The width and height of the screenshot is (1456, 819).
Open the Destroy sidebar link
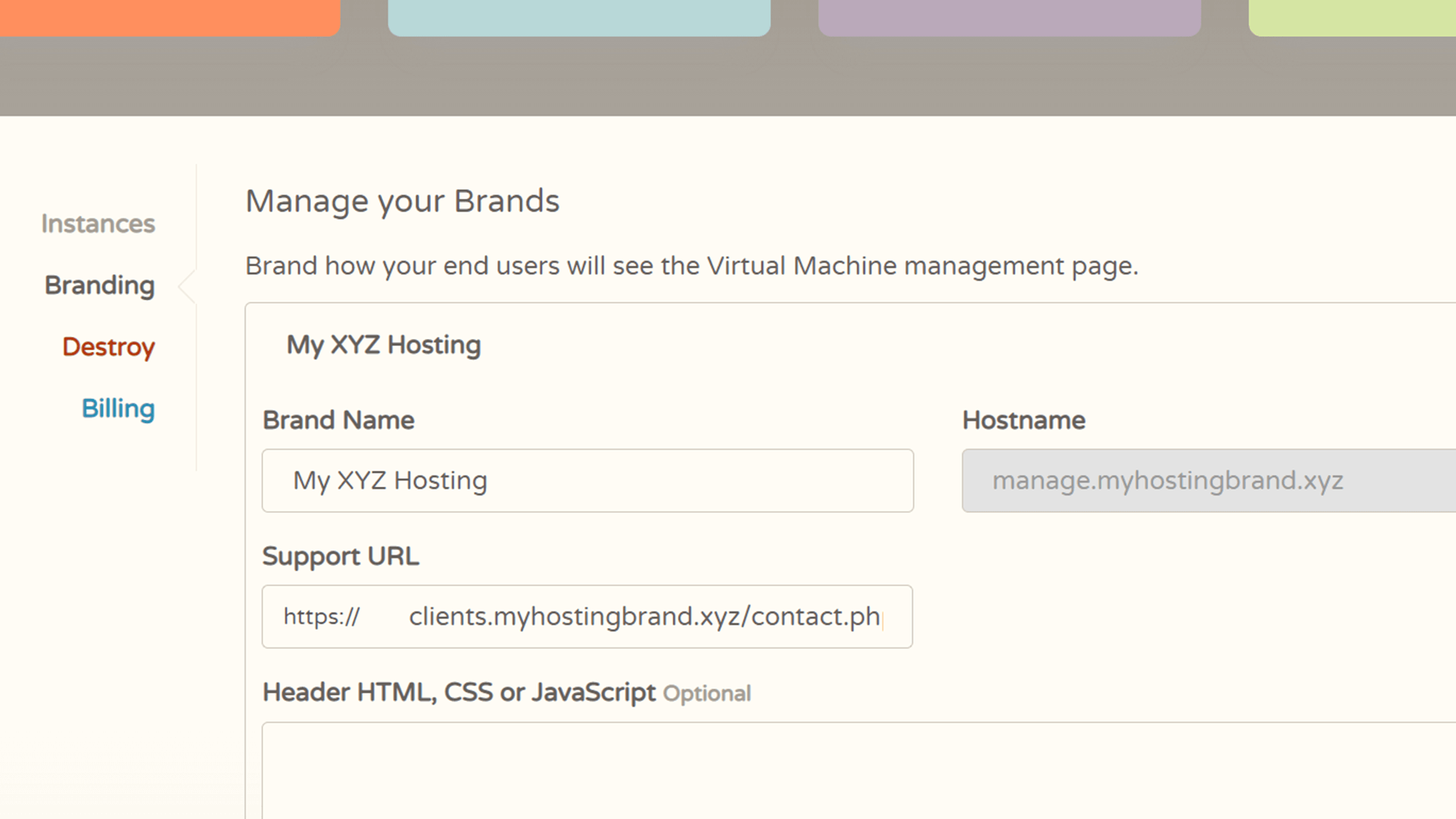(x=108, y=347)
